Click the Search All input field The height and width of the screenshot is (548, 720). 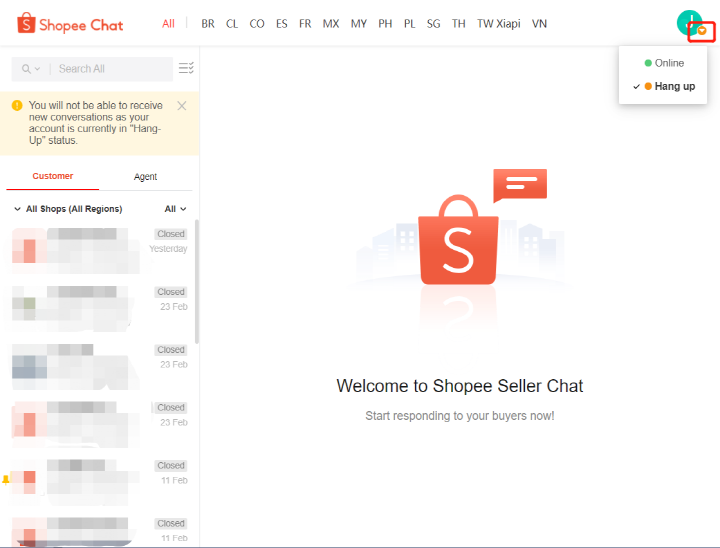click(110, 69)
